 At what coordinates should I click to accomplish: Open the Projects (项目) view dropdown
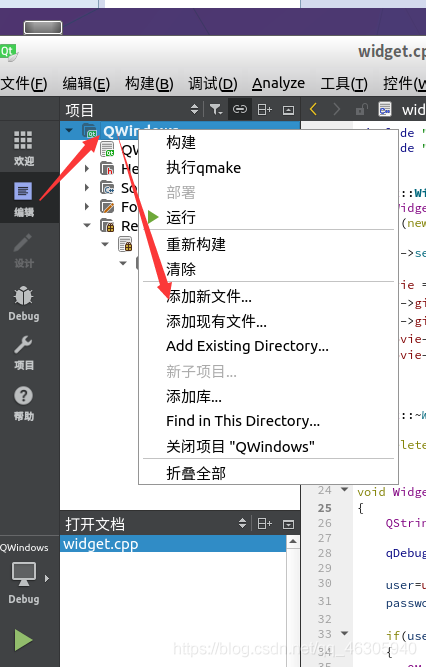pos(194,110)
